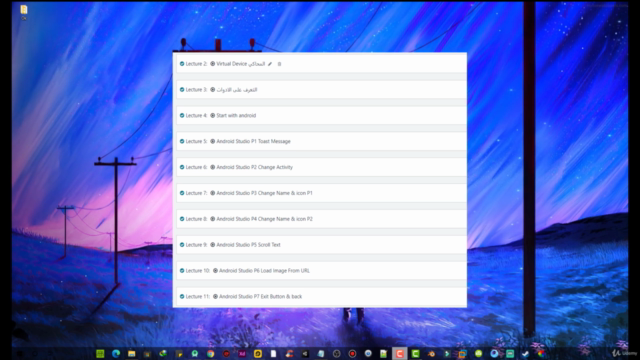Click the published checkmark on Lecture 11

182,297
